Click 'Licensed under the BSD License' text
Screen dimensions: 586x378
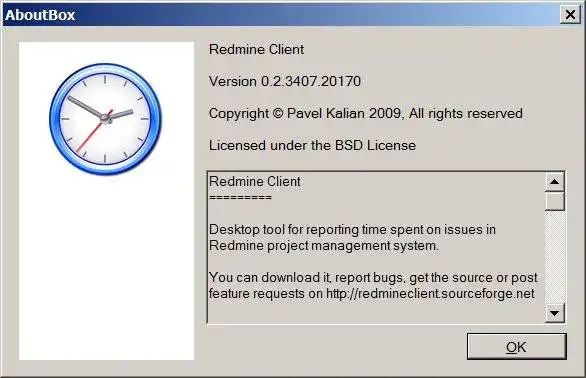(312, 145)
